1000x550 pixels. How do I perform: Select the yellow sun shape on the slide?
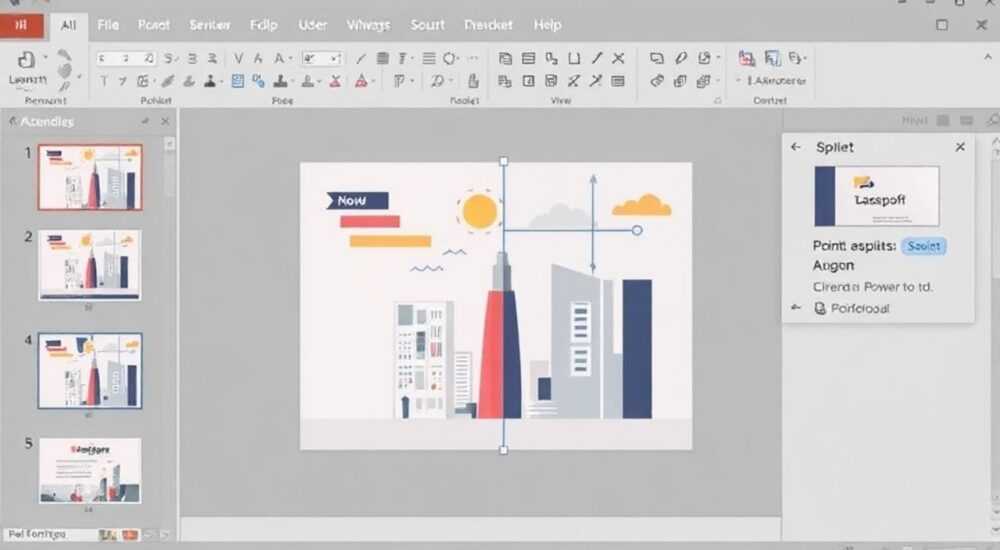click(x=479, y=211)
